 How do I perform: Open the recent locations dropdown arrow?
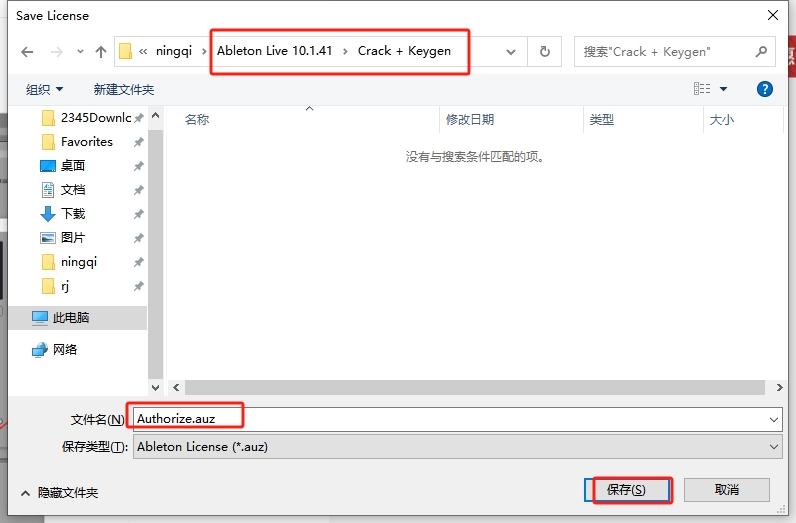(80, 52)
